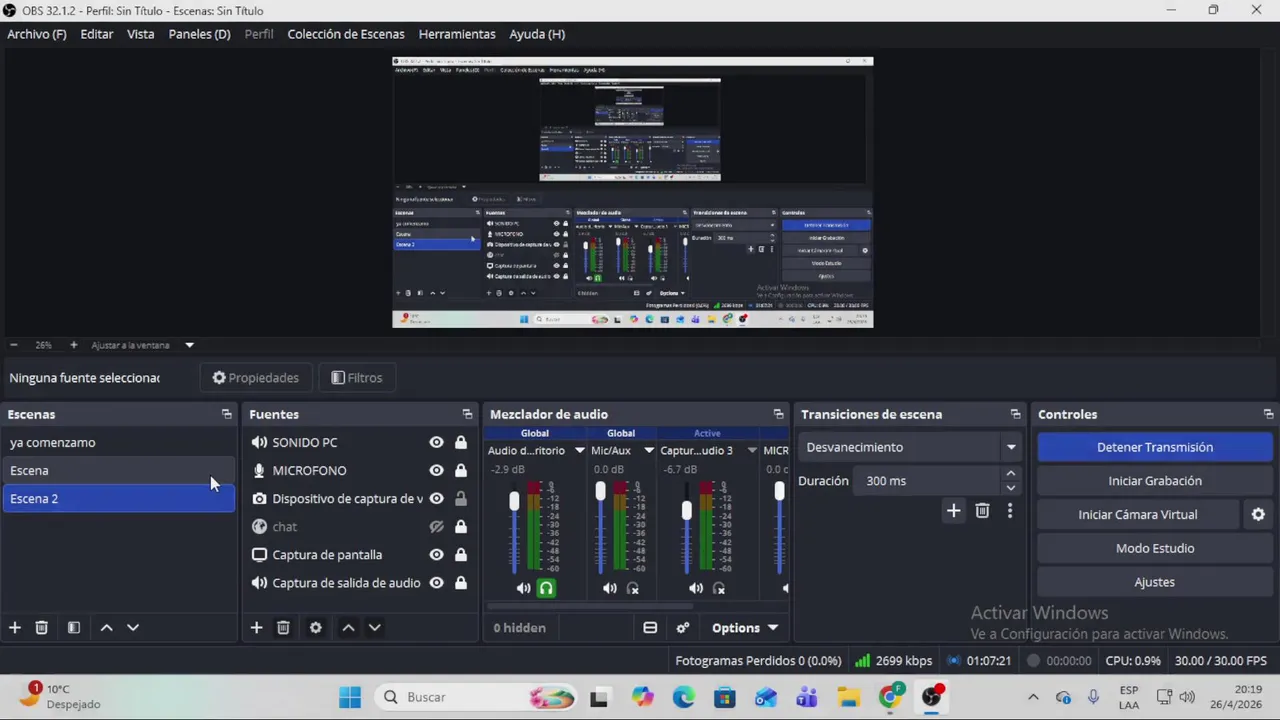Open Colección de Escenas menu
The height and width of the screenshot is (720, 1280).
(x=346, y=34)
